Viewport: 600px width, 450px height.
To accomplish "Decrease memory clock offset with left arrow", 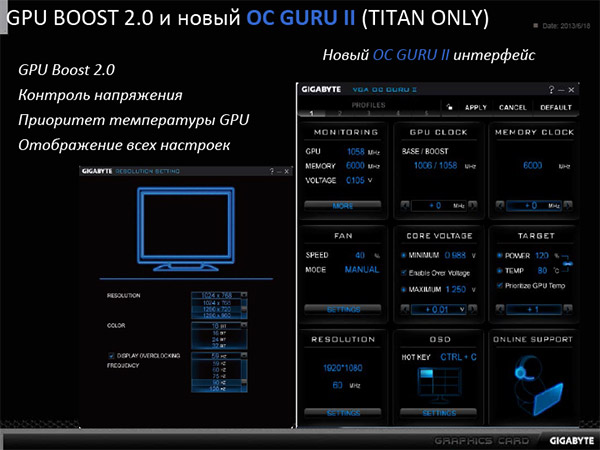I will point(500,205).
